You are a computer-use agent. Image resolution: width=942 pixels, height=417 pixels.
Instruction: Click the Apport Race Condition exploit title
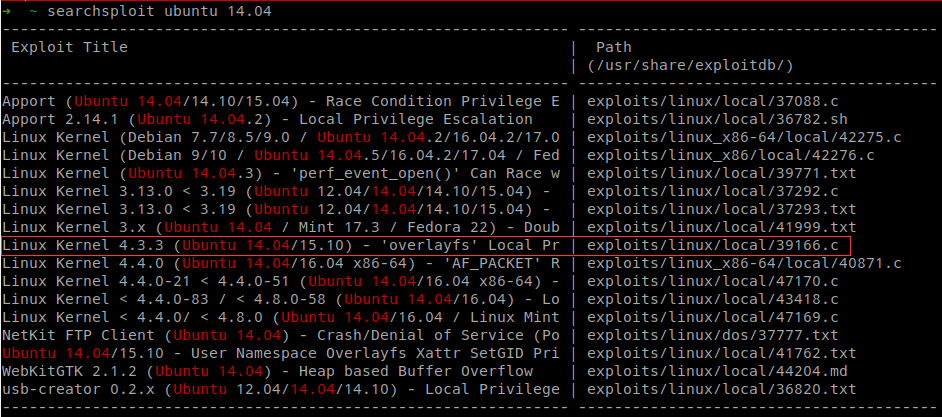coord(280,101)
